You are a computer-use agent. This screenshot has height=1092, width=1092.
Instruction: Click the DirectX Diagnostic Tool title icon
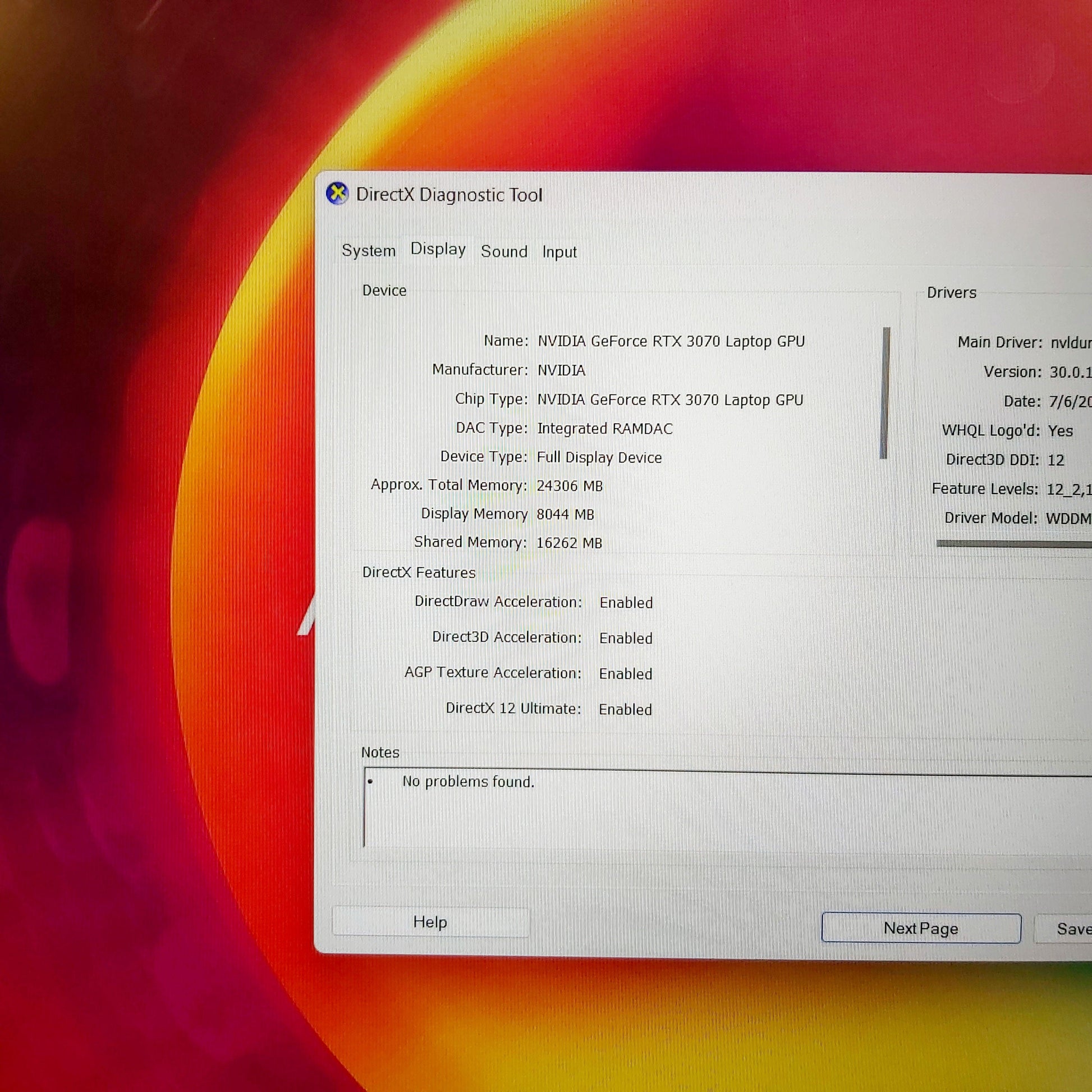tap(337, 194)
